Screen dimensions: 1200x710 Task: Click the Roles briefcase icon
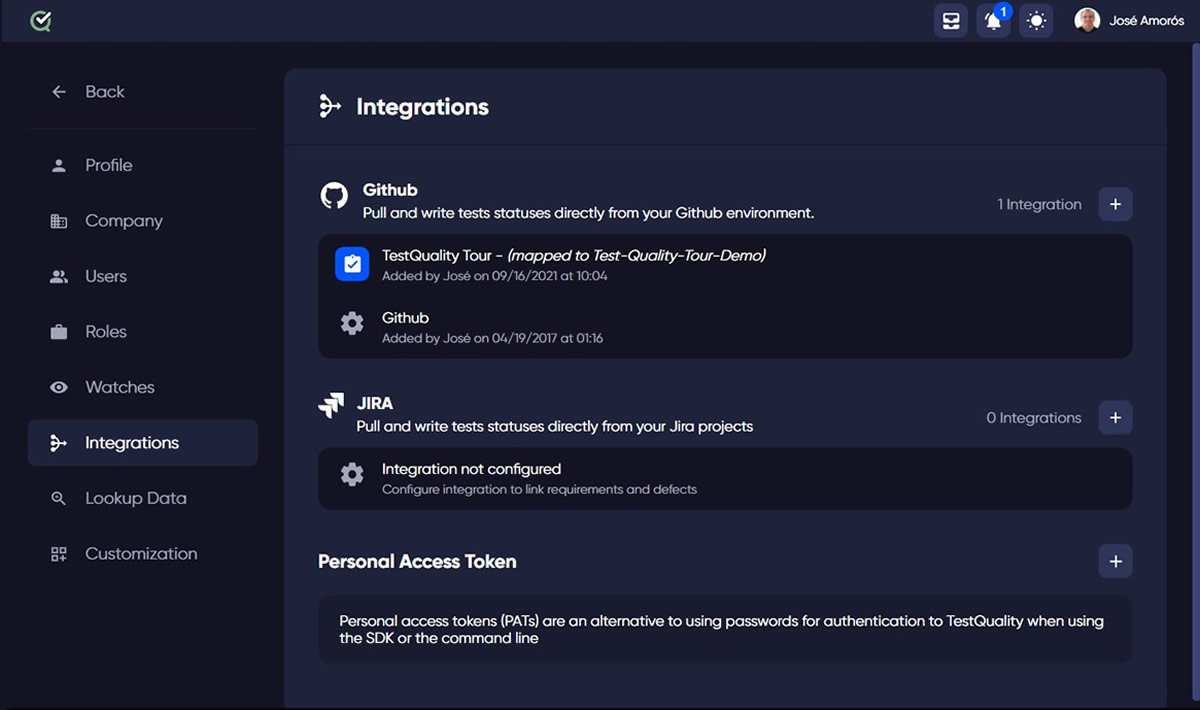59,332
